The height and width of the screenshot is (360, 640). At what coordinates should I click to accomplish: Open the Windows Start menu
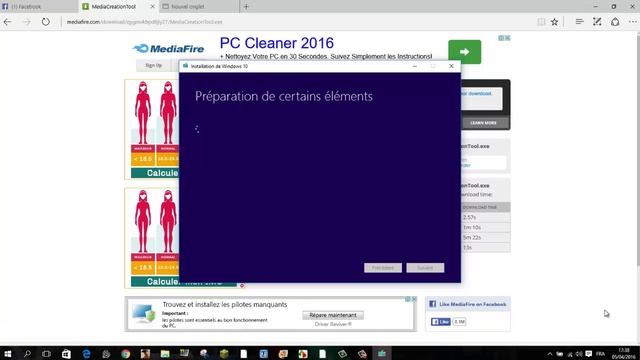click(7, 353)
